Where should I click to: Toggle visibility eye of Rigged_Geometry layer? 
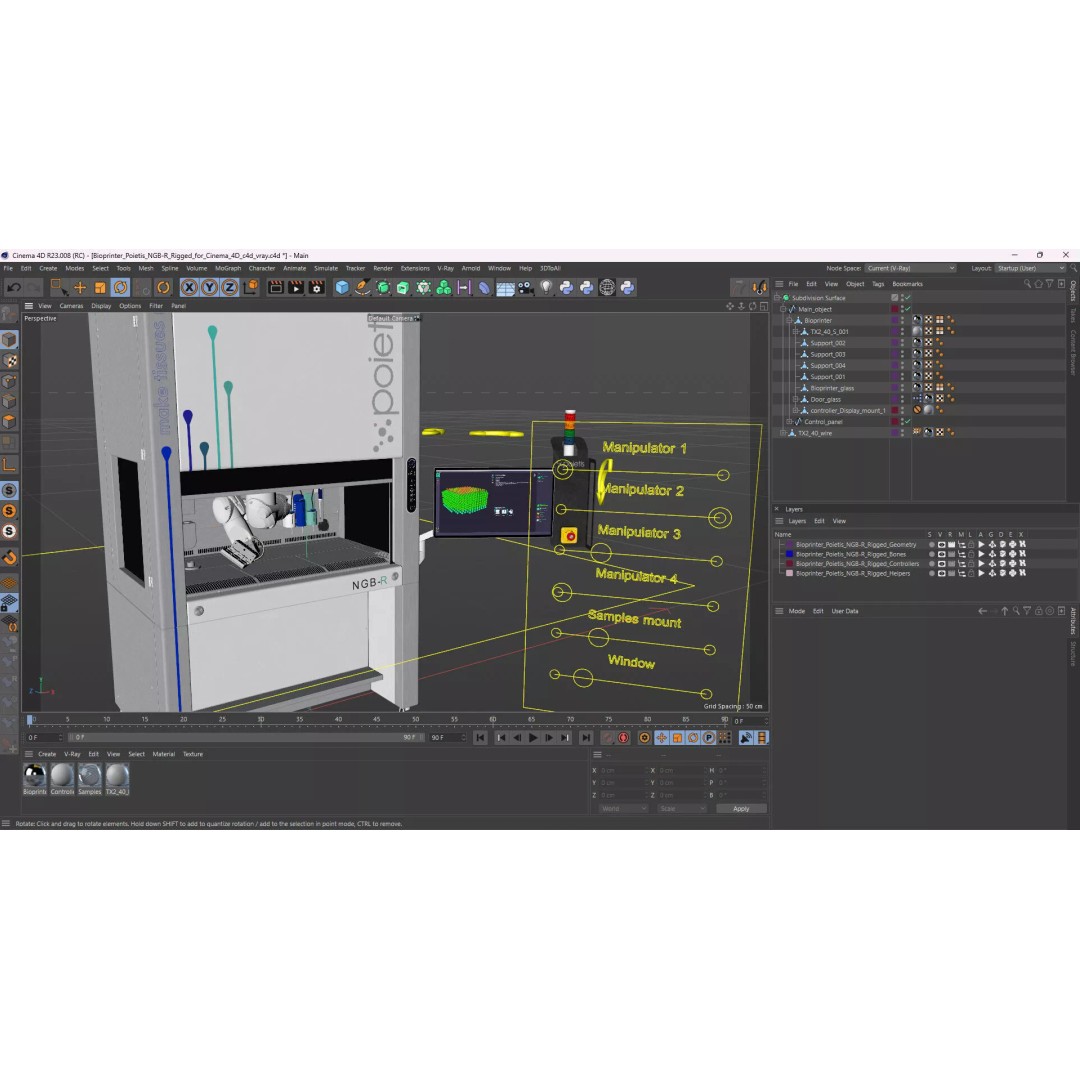pyautogui.click(x=941, y=545)
